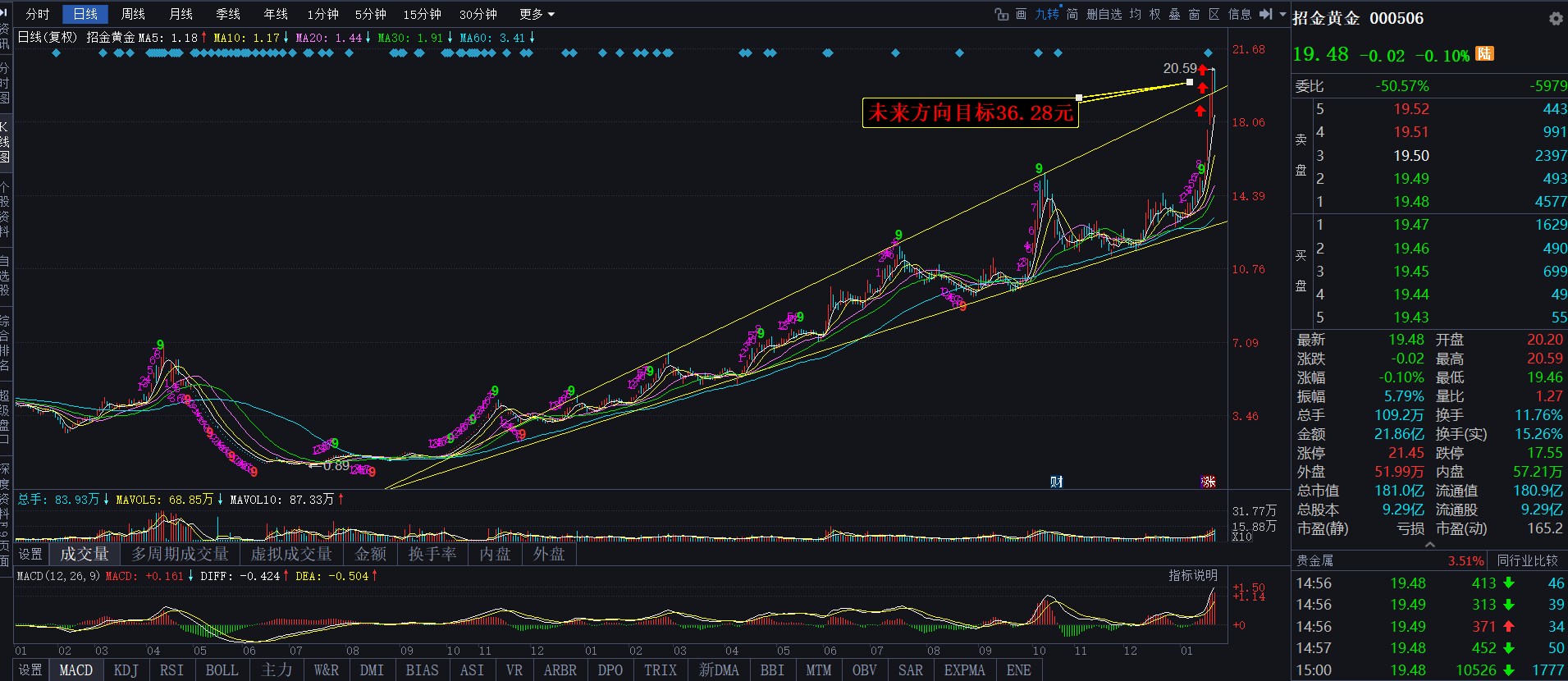Image resolution: width=1568 pixels, height=681 pixels.
Task: Select the 月线 period tab
Action: (x=181, y=14)
